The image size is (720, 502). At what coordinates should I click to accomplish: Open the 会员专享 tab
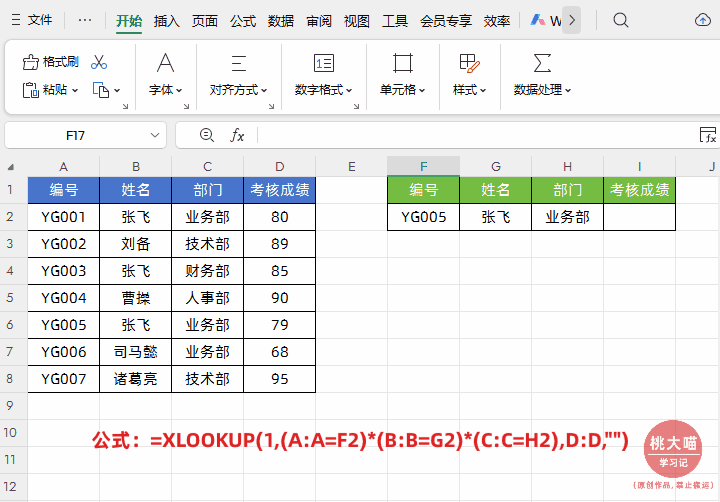(x=446, y=21)
